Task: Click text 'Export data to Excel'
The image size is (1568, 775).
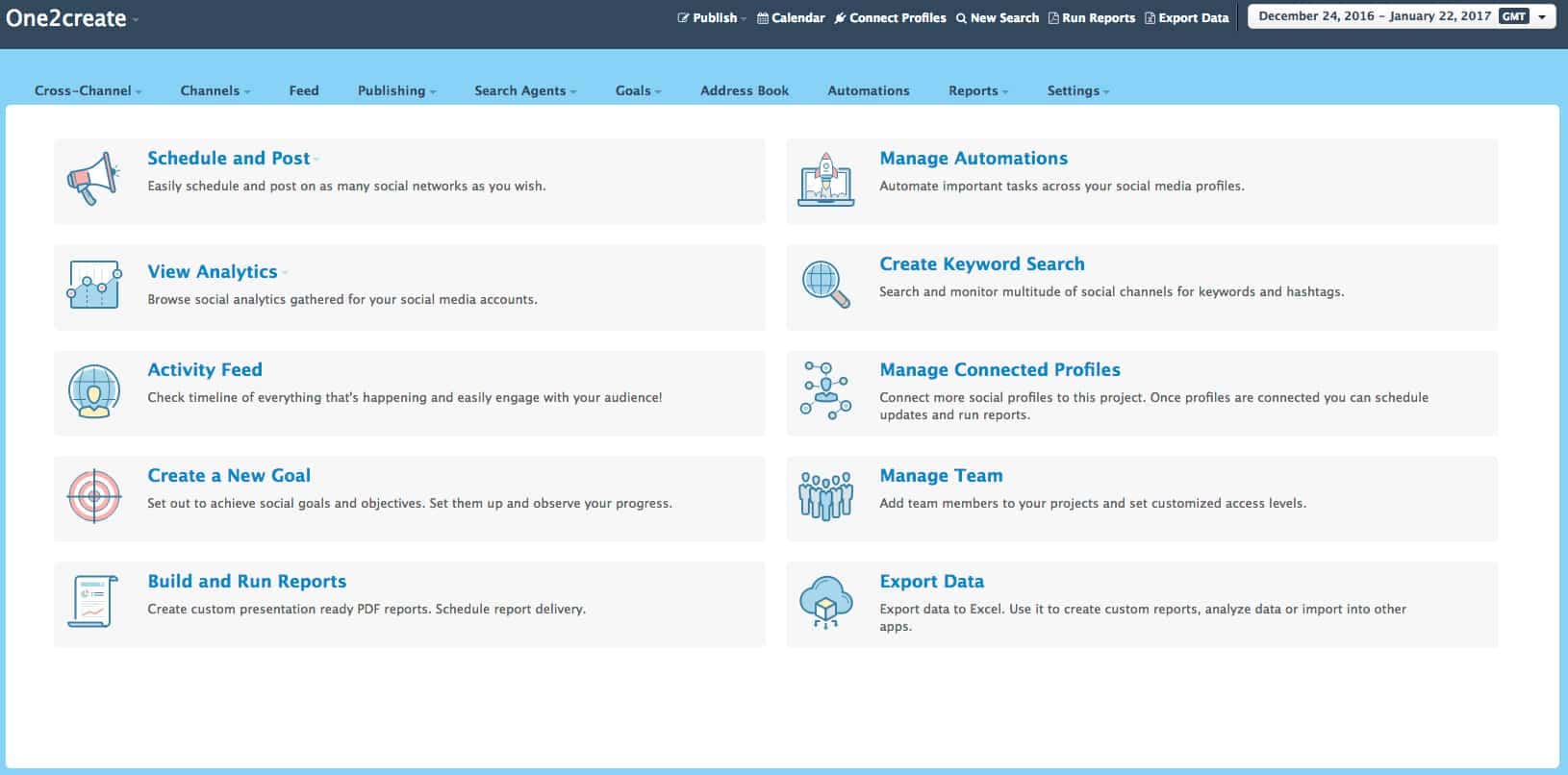Action: pos(942,609)
